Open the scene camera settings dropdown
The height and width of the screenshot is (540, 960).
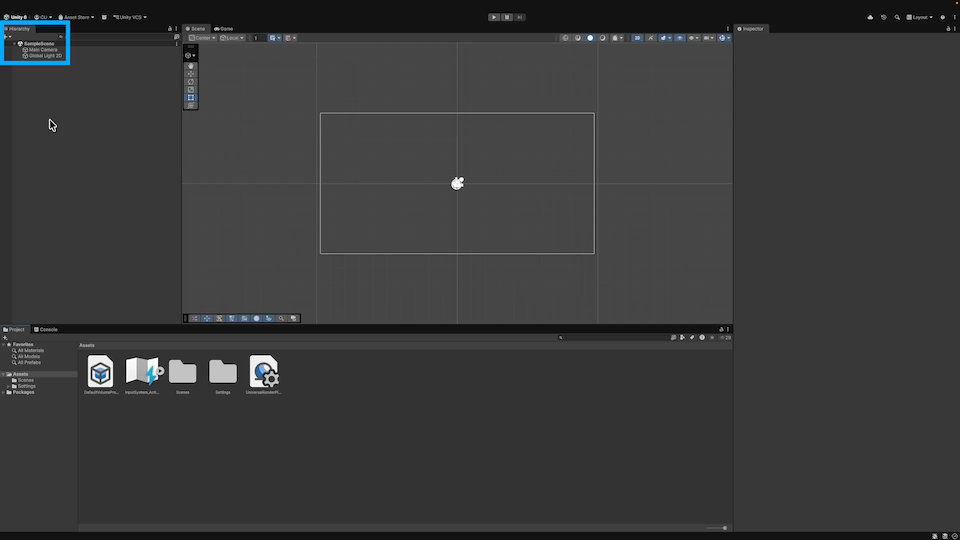coord(708,38)
